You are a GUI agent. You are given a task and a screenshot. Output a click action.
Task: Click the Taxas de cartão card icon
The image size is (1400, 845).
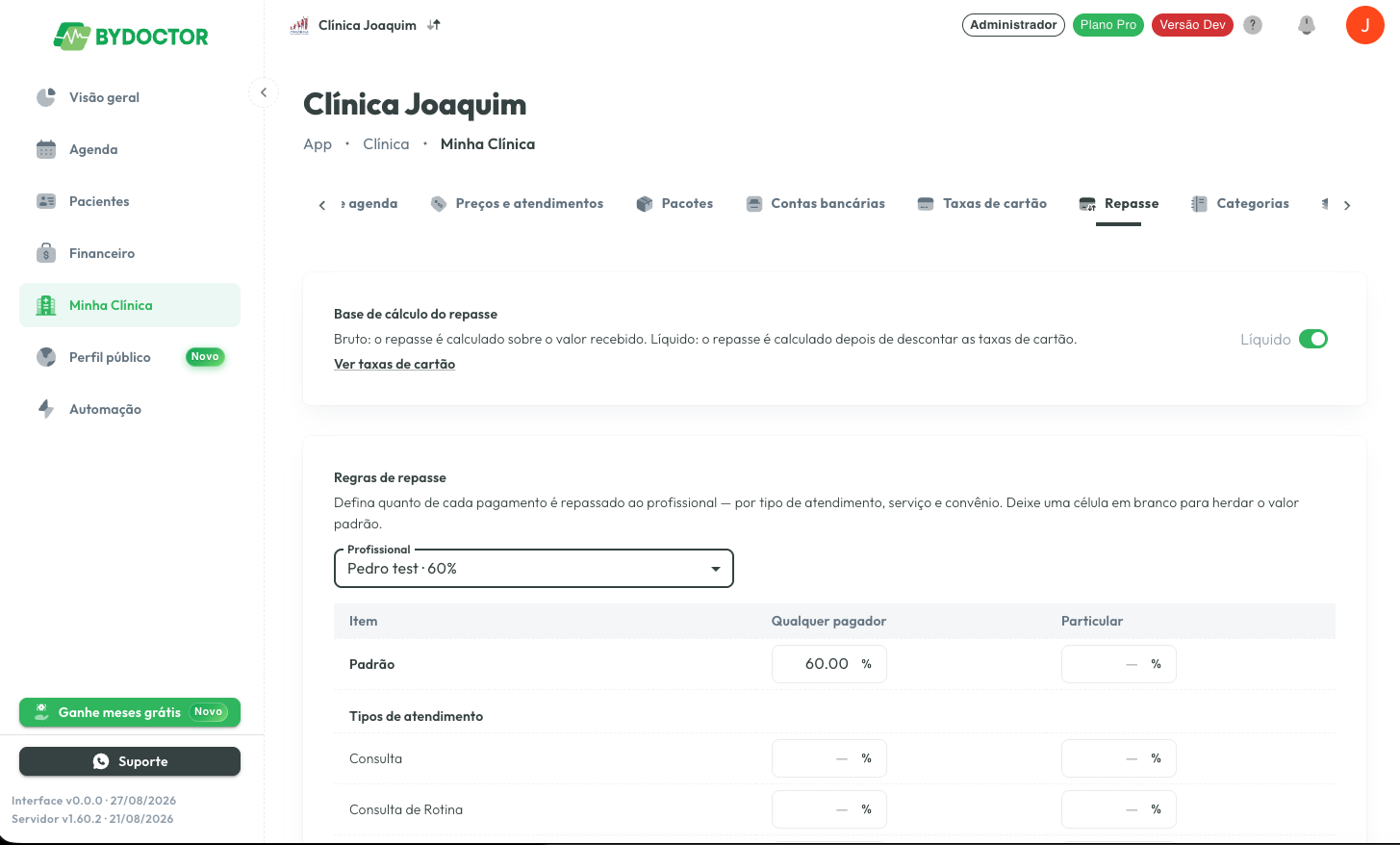pyautogui.click(x=926, y=204)
